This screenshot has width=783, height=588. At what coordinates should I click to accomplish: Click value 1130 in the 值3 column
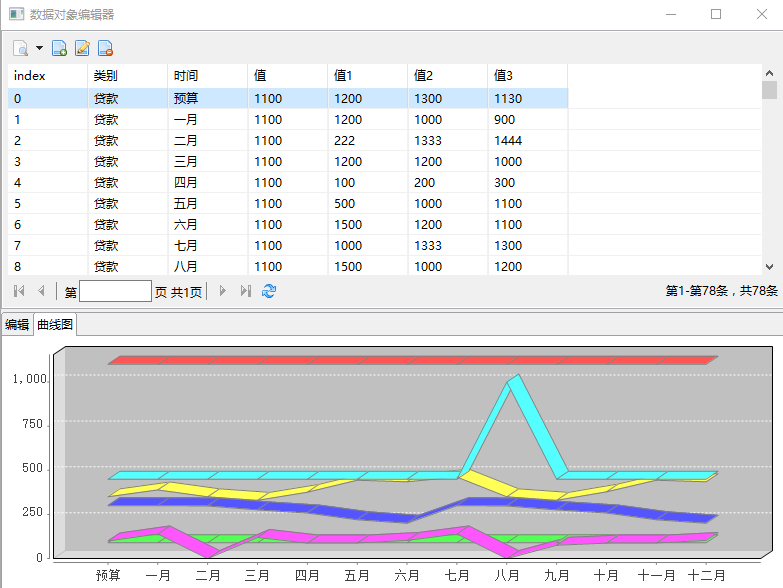(508, 99)
